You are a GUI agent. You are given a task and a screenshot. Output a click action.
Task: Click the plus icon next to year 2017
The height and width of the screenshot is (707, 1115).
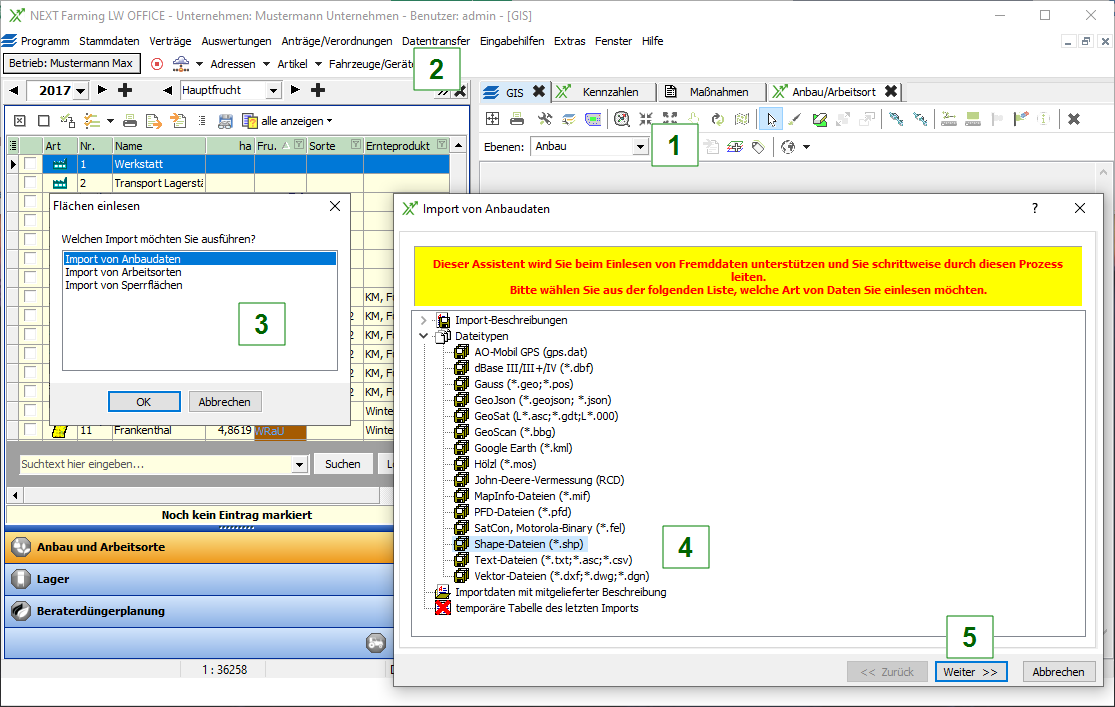coord(125,91)
